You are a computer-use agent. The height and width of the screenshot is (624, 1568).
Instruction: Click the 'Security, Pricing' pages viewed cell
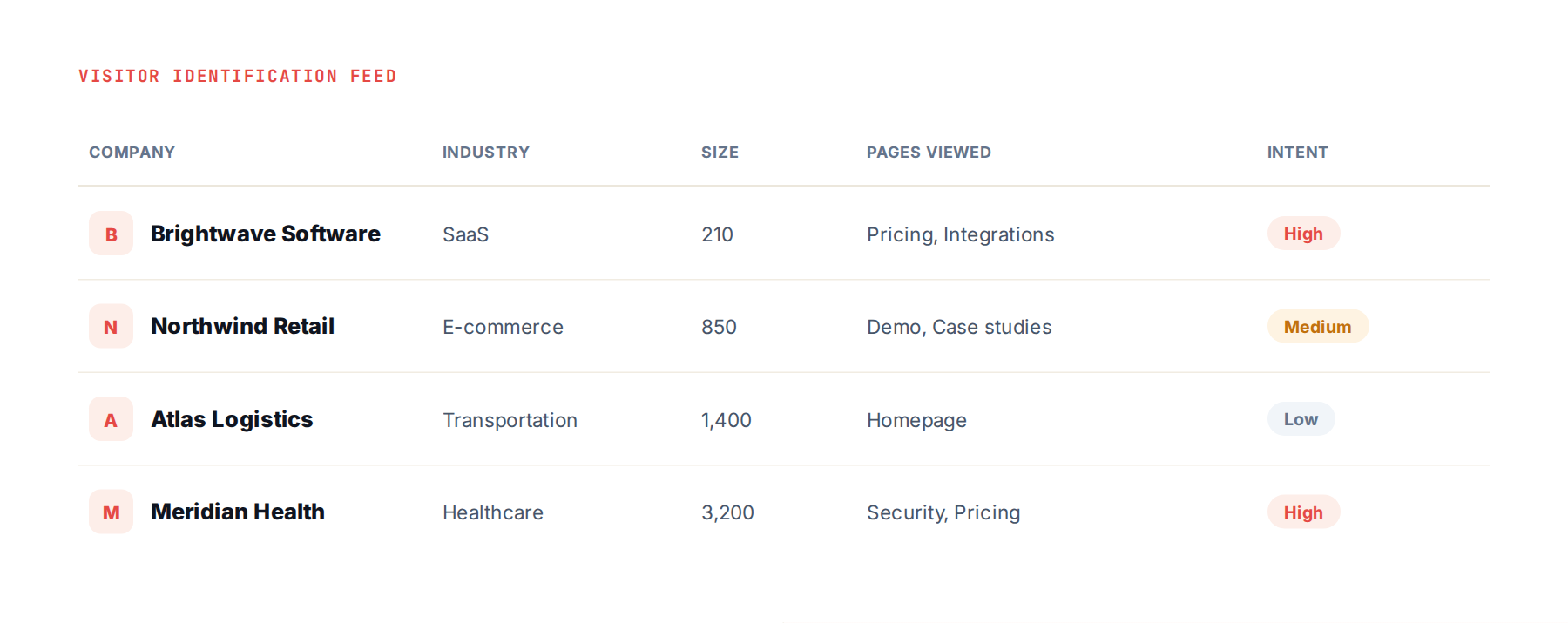[x=943, y=512]
